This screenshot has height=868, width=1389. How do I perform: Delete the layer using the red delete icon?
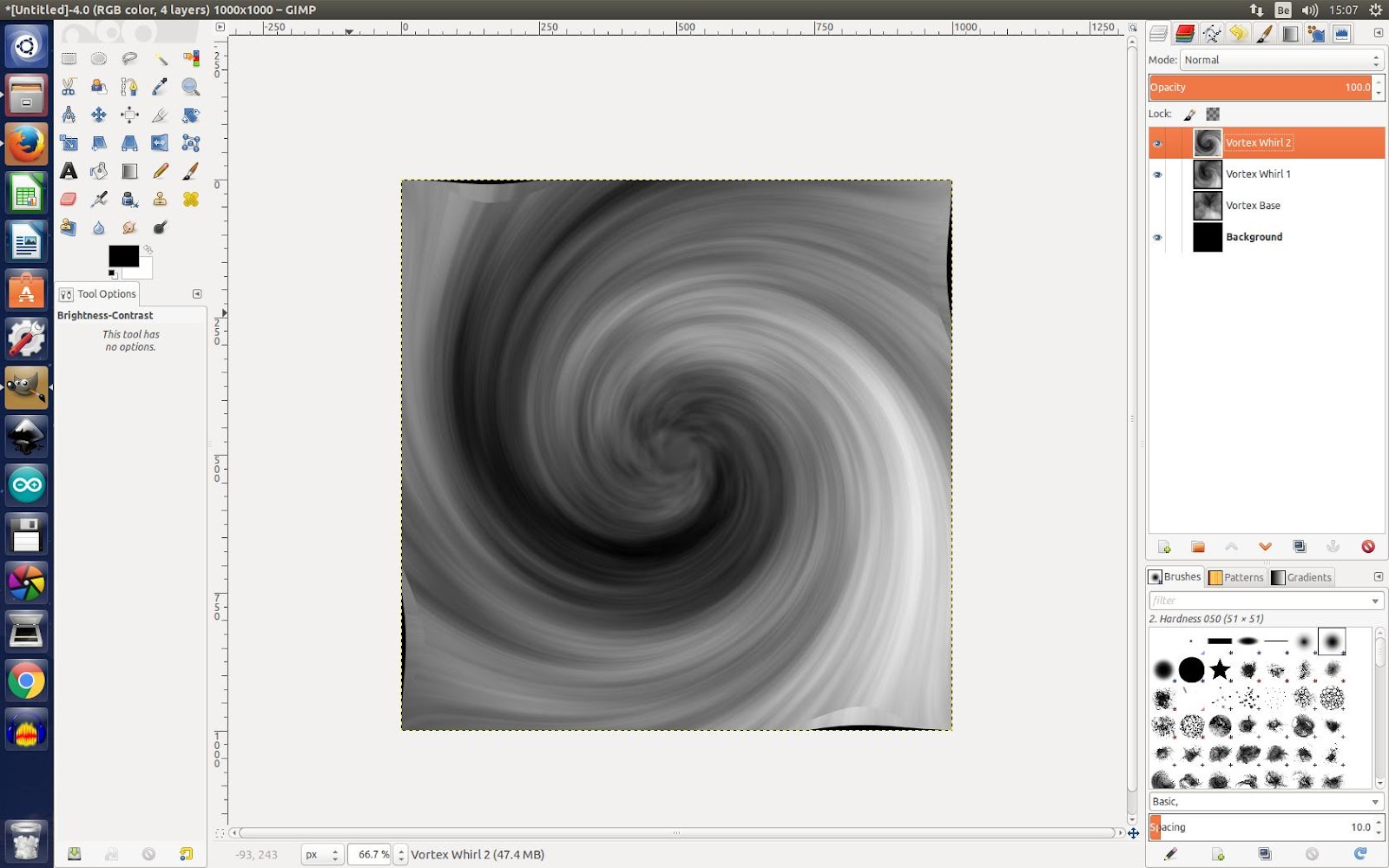(x=1369, y=547)
